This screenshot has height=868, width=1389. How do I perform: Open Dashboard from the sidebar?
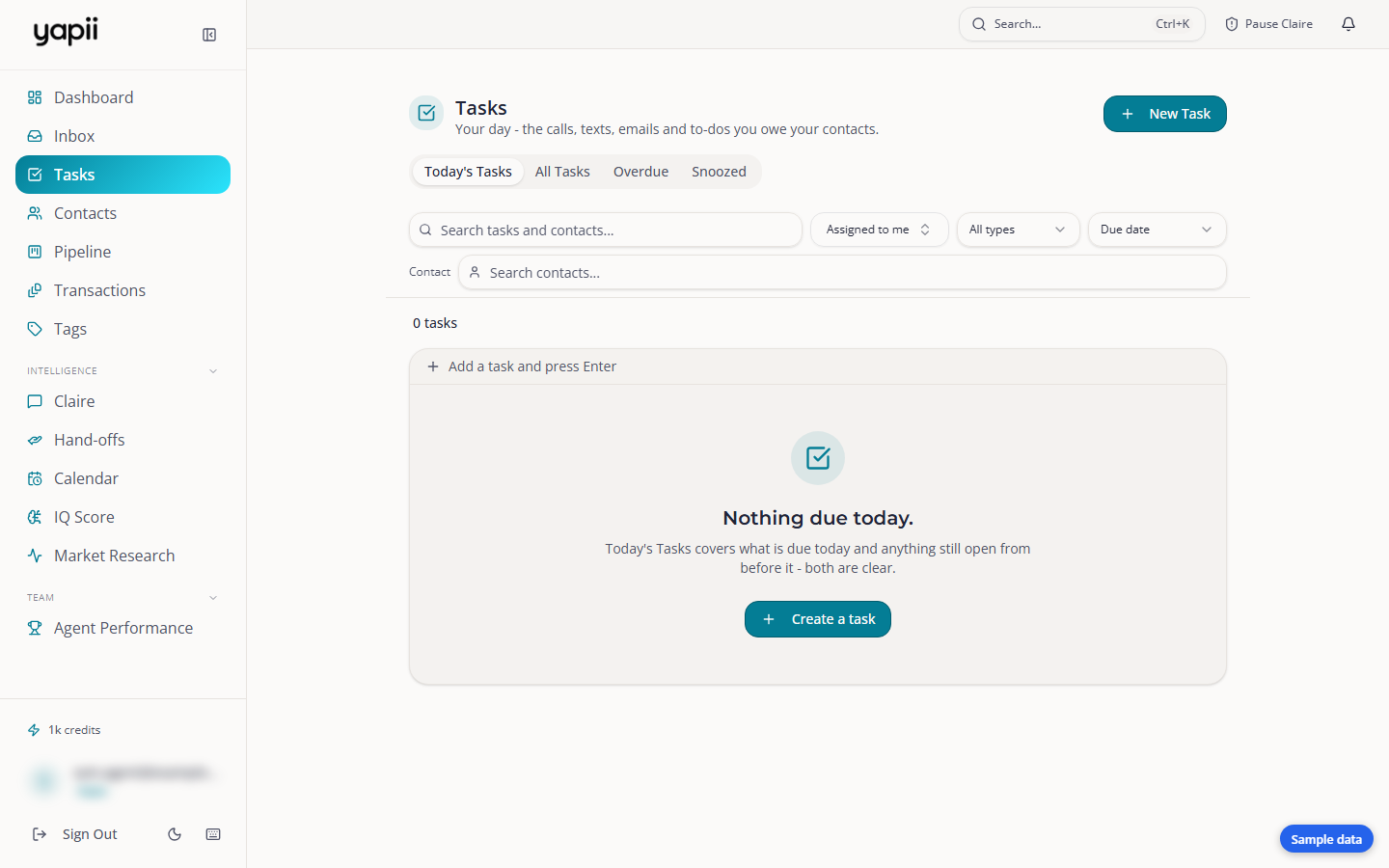point(123,97)
